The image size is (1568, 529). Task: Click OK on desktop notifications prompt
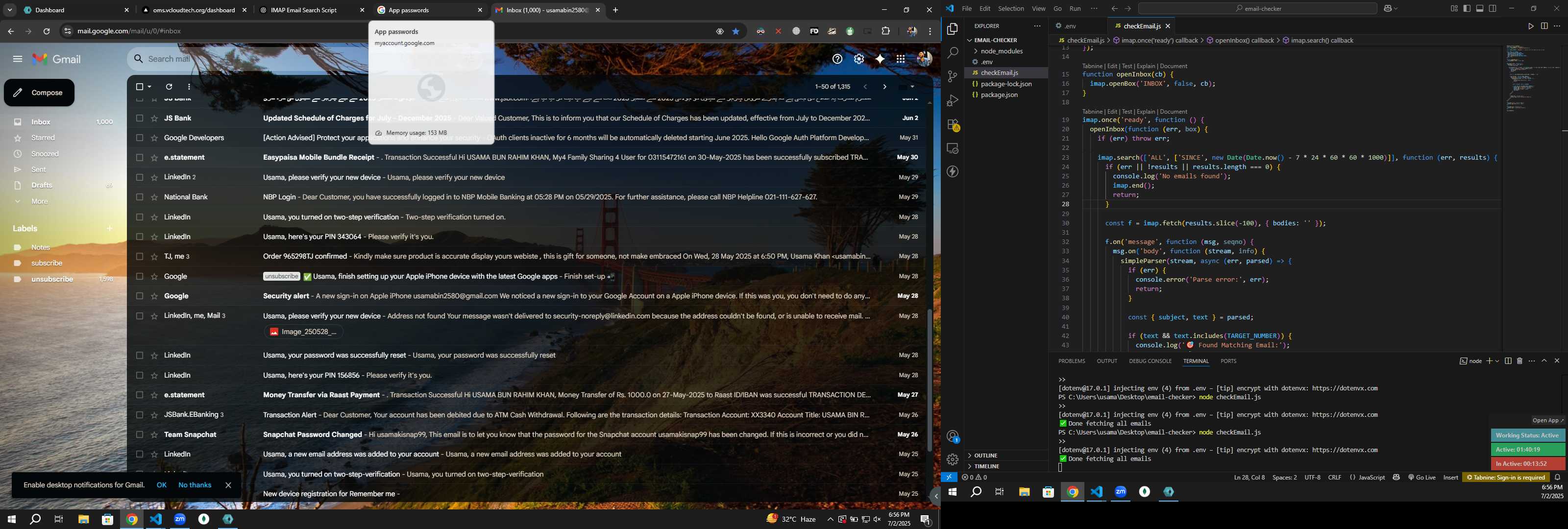[161, 485]
